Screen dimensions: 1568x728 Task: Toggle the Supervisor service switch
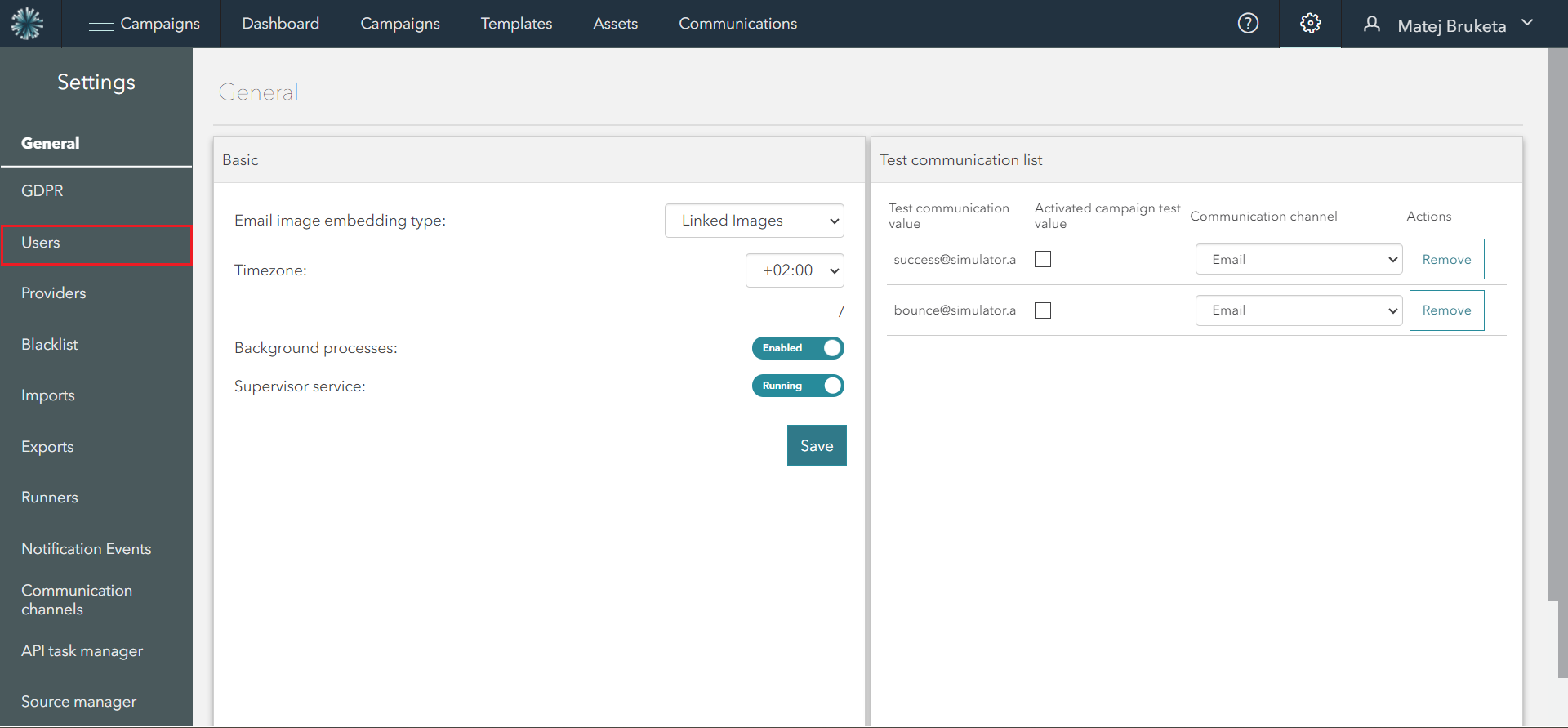pyautogui.click(x=797, y=386)
